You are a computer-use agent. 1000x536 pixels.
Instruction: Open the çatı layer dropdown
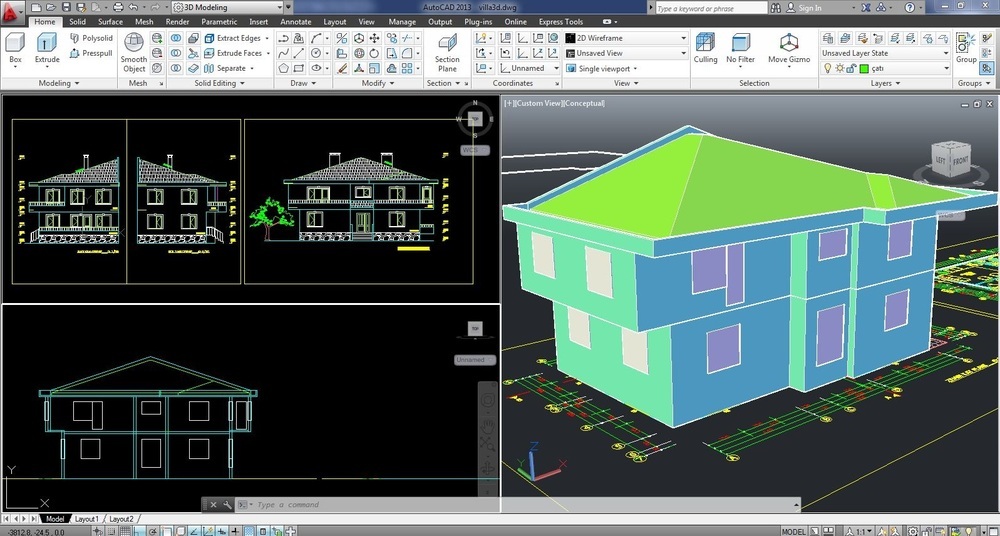(885, 68)
